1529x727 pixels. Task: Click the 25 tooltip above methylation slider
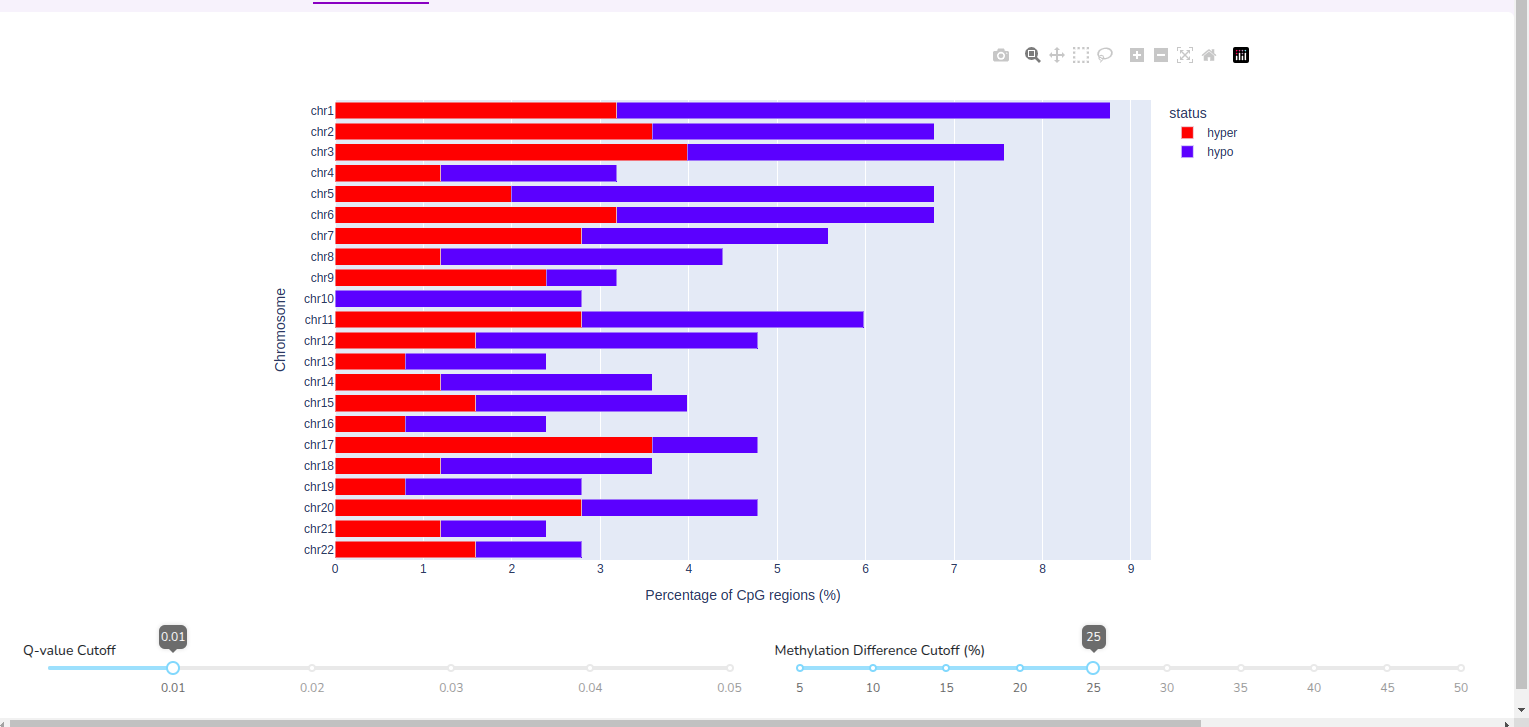(x=1093, y=637)
